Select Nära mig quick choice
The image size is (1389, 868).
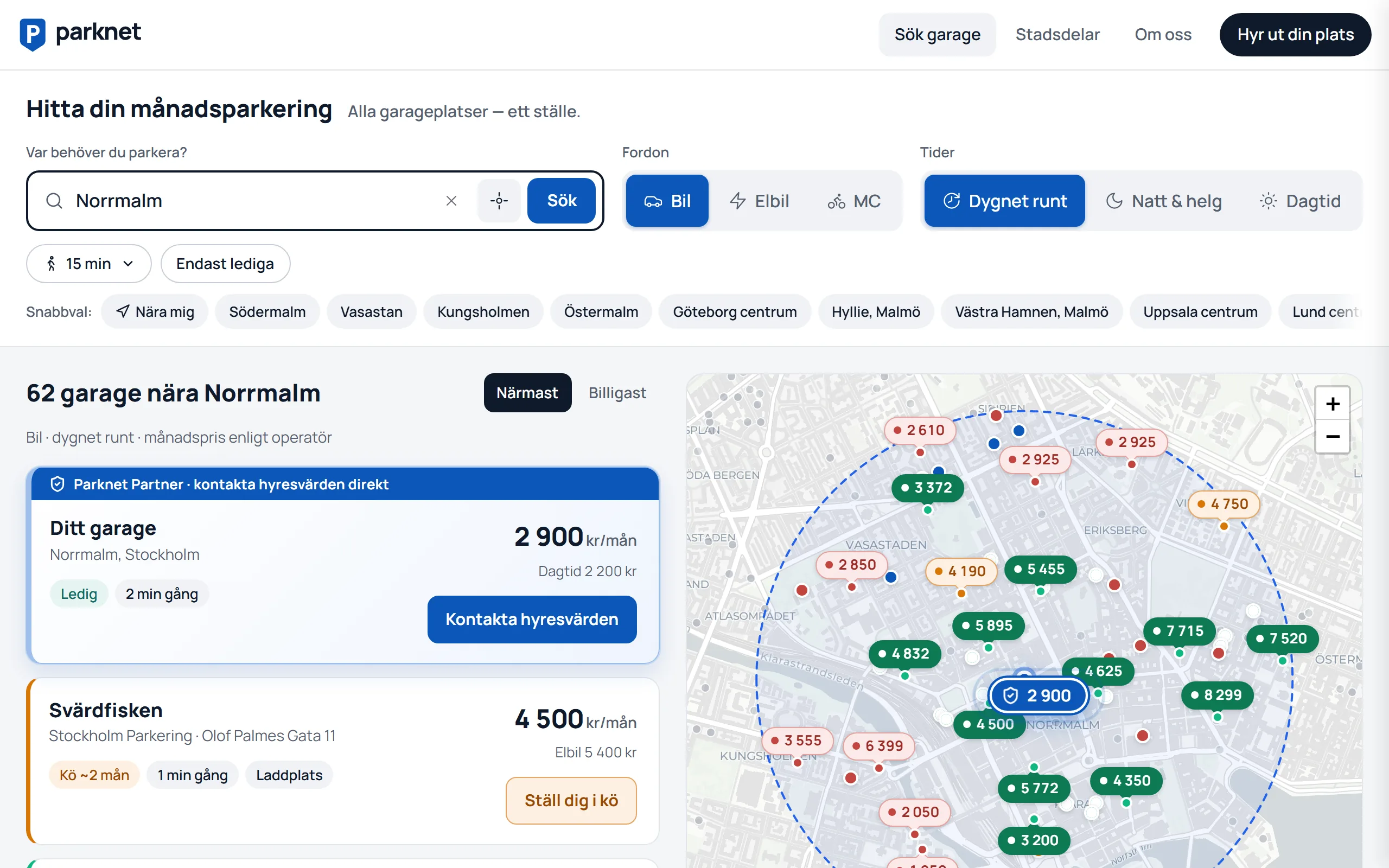point(155,312)
